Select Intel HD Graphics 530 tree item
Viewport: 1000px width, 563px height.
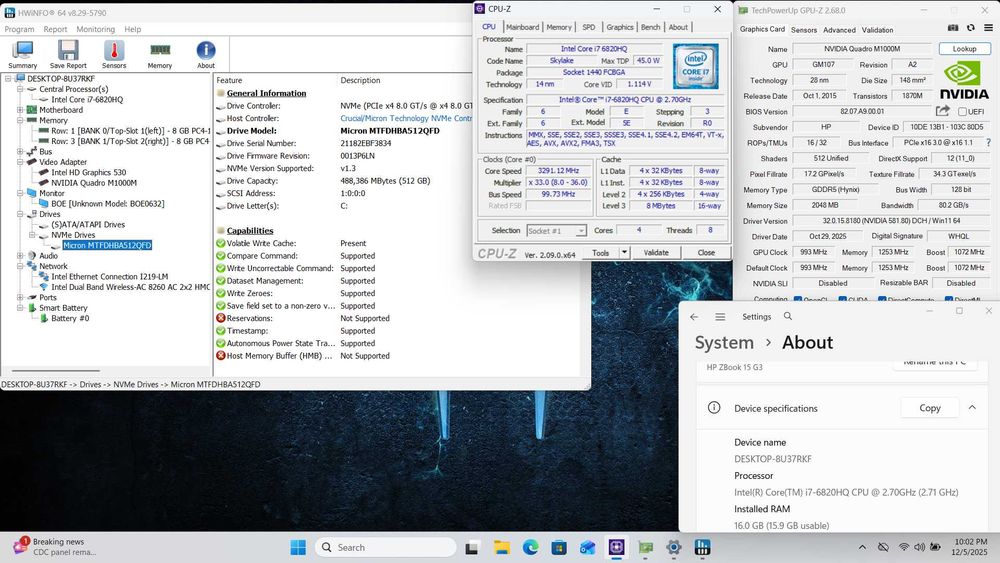89,172
